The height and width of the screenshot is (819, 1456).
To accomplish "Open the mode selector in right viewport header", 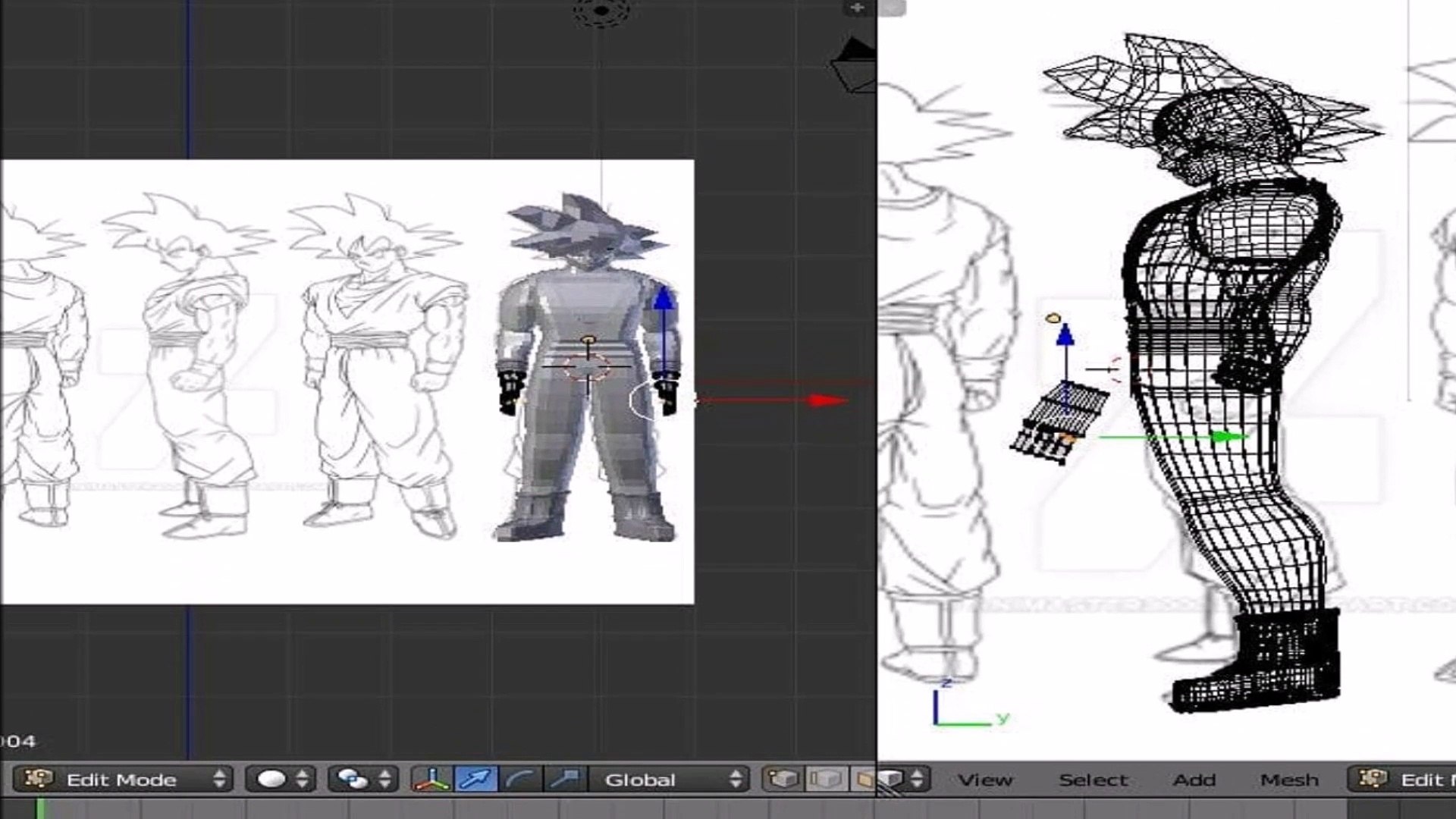I will pos(1402,779).
